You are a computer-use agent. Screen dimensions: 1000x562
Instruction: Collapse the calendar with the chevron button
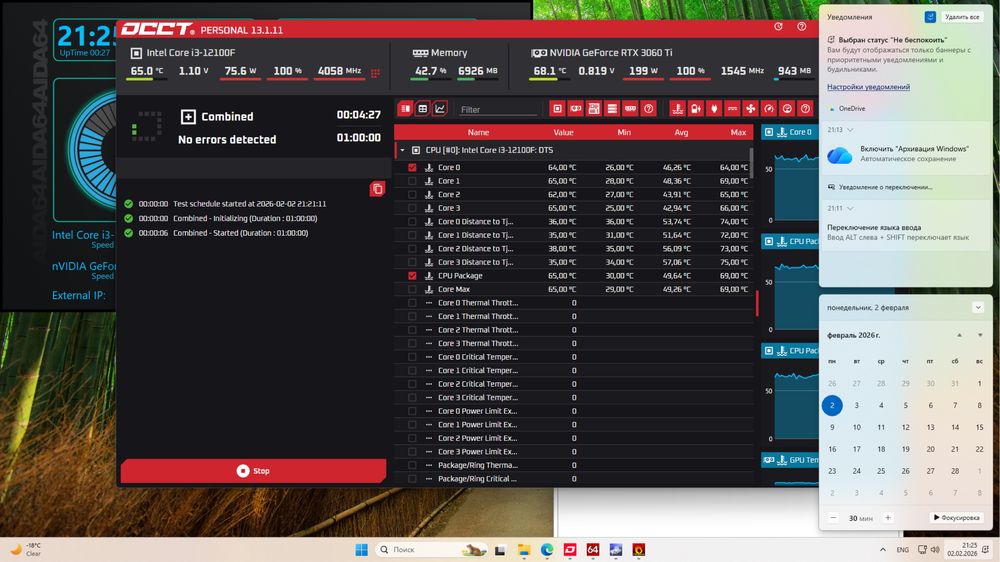978,307
